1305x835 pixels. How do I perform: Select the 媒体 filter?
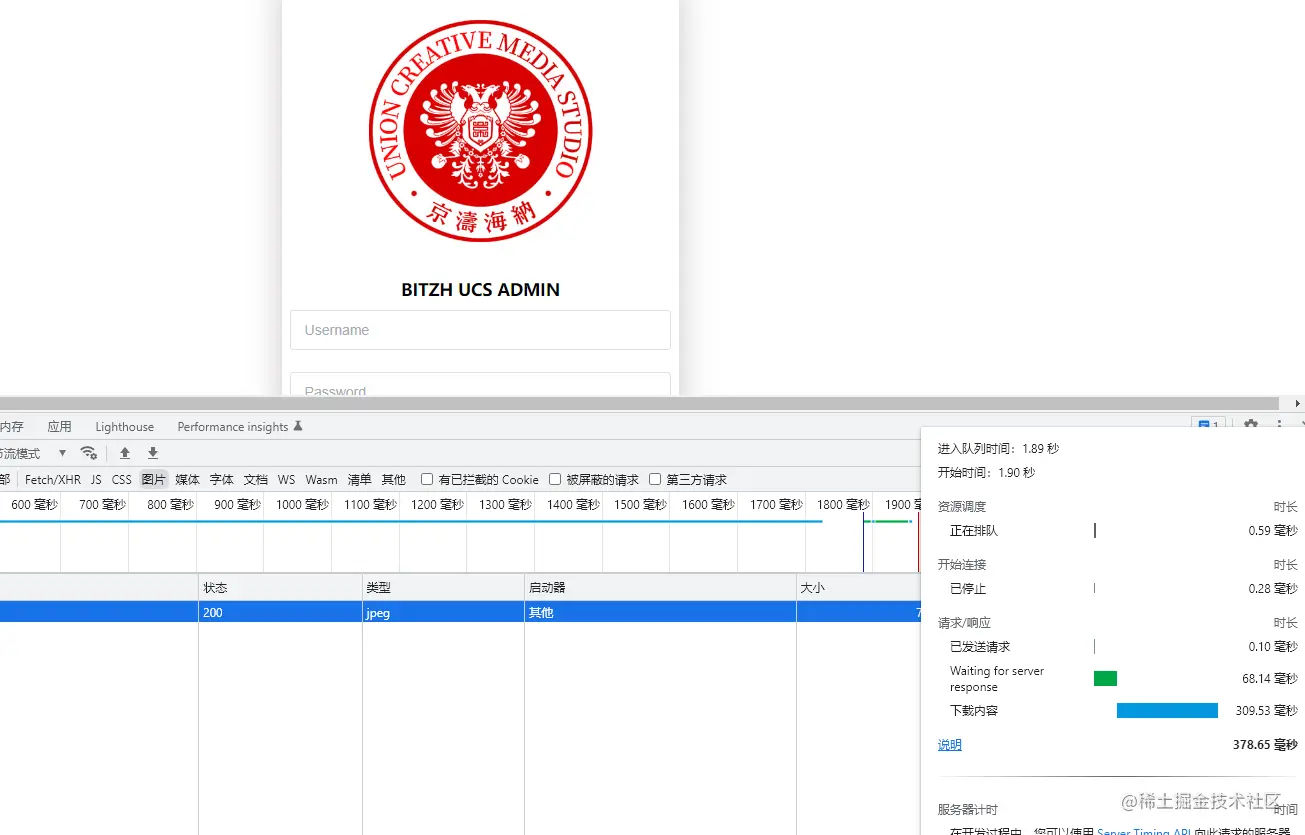(187, 480)
